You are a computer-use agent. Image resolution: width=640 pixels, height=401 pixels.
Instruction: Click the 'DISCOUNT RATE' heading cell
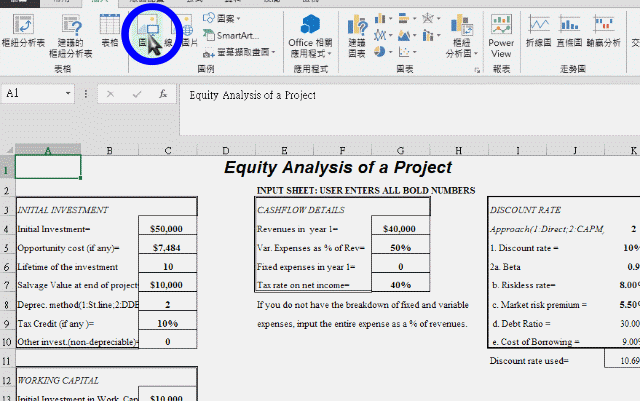[525, 210]
